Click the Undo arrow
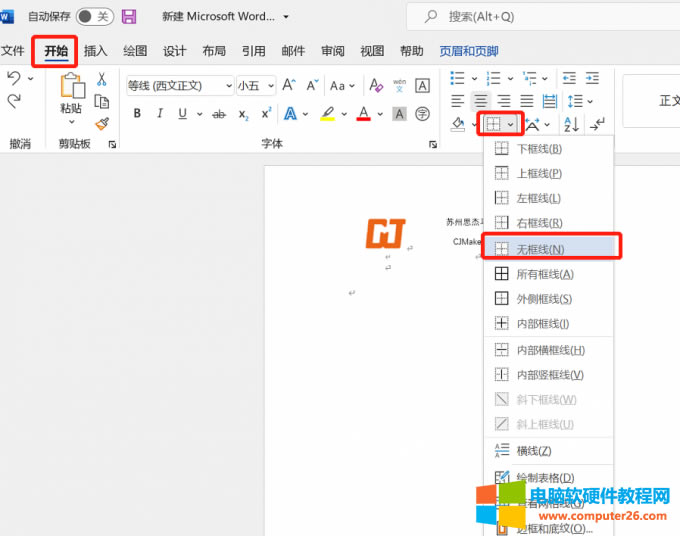Viewport: 680px width, 536px height. (x=14, y=79)
